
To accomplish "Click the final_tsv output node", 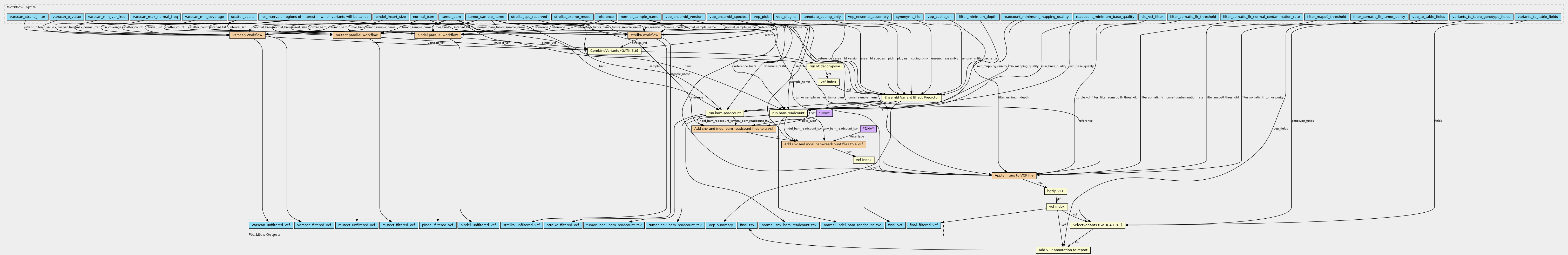I will pyautogui.click(x=747, y=225).
